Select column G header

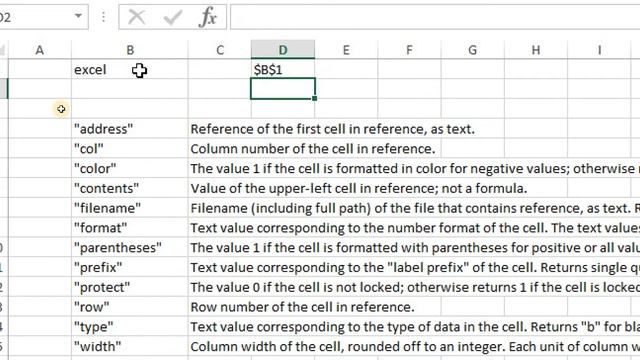(473, 50)
